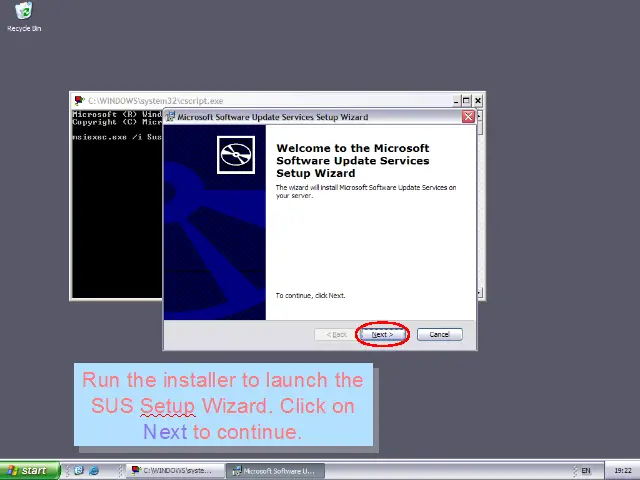This screenshot has width=640, height=480.
Task: Open the EN language bar indicator
Action: coord(586,471)
